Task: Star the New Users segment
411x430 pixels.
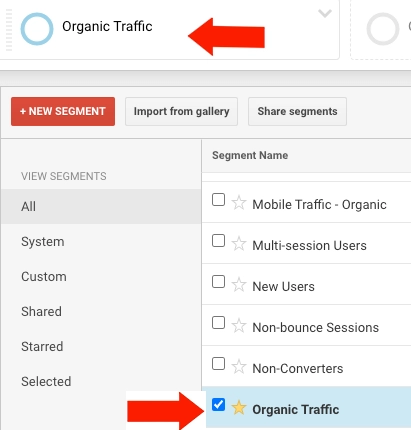Action: click(x=239, y=285)
